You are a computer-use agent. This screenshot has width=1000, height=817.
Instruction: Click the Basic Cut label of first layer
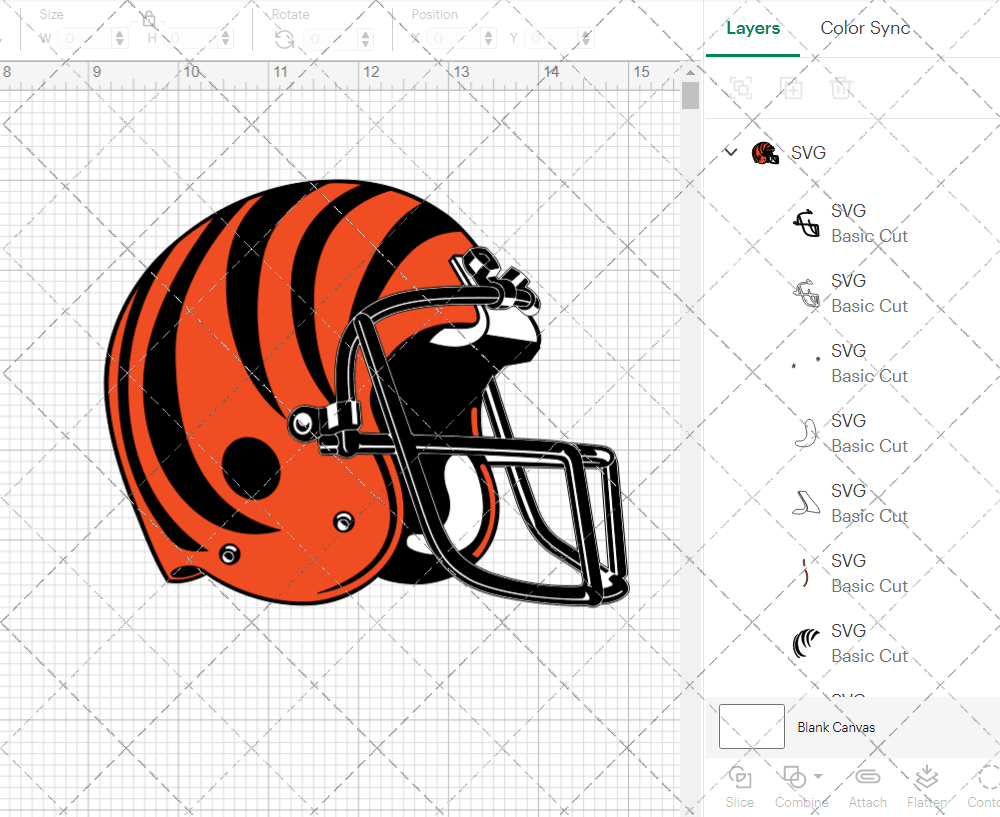pos(869,236)
